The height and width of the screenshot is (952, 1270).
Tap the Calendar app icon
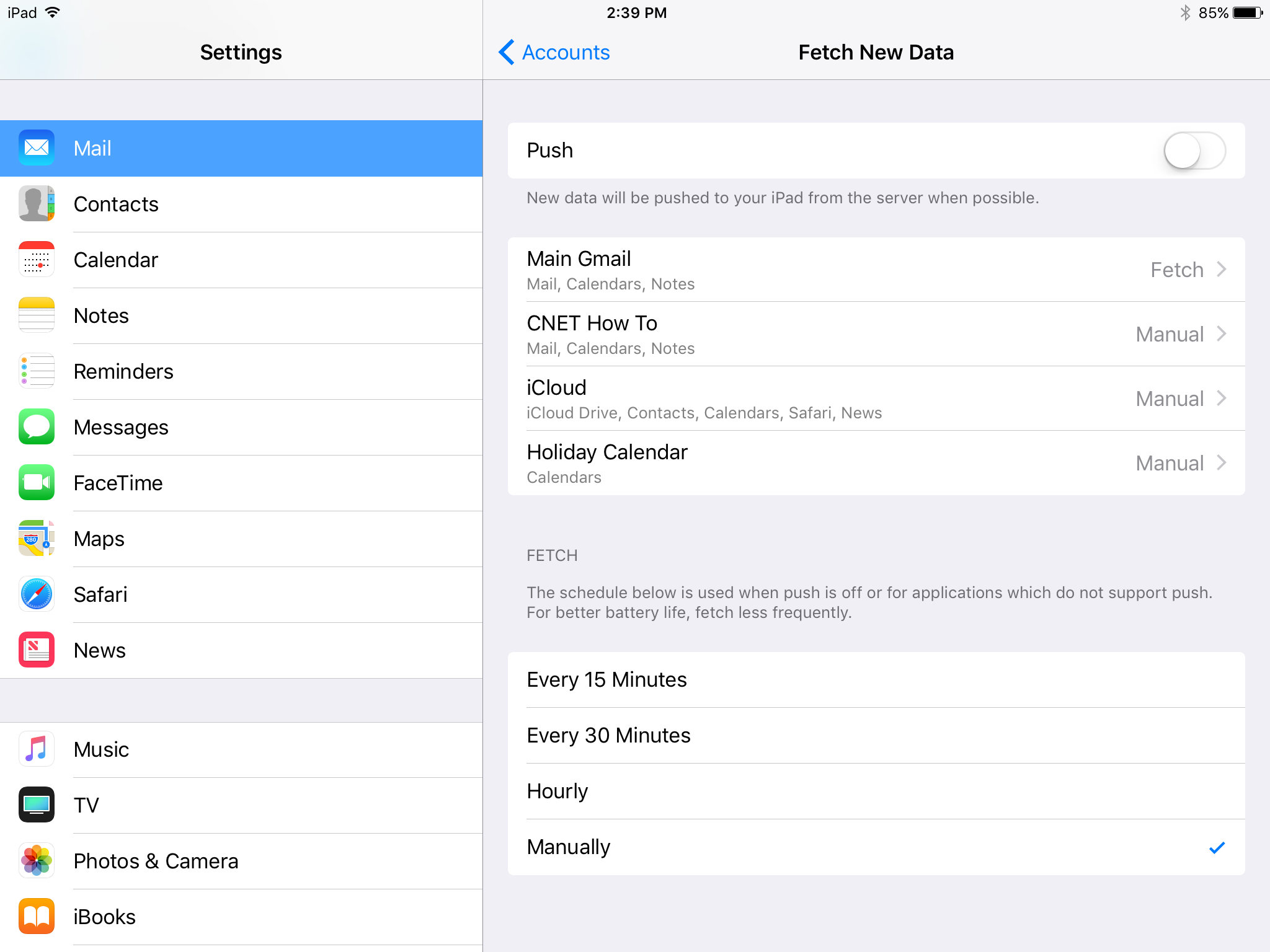click(37, 260)
